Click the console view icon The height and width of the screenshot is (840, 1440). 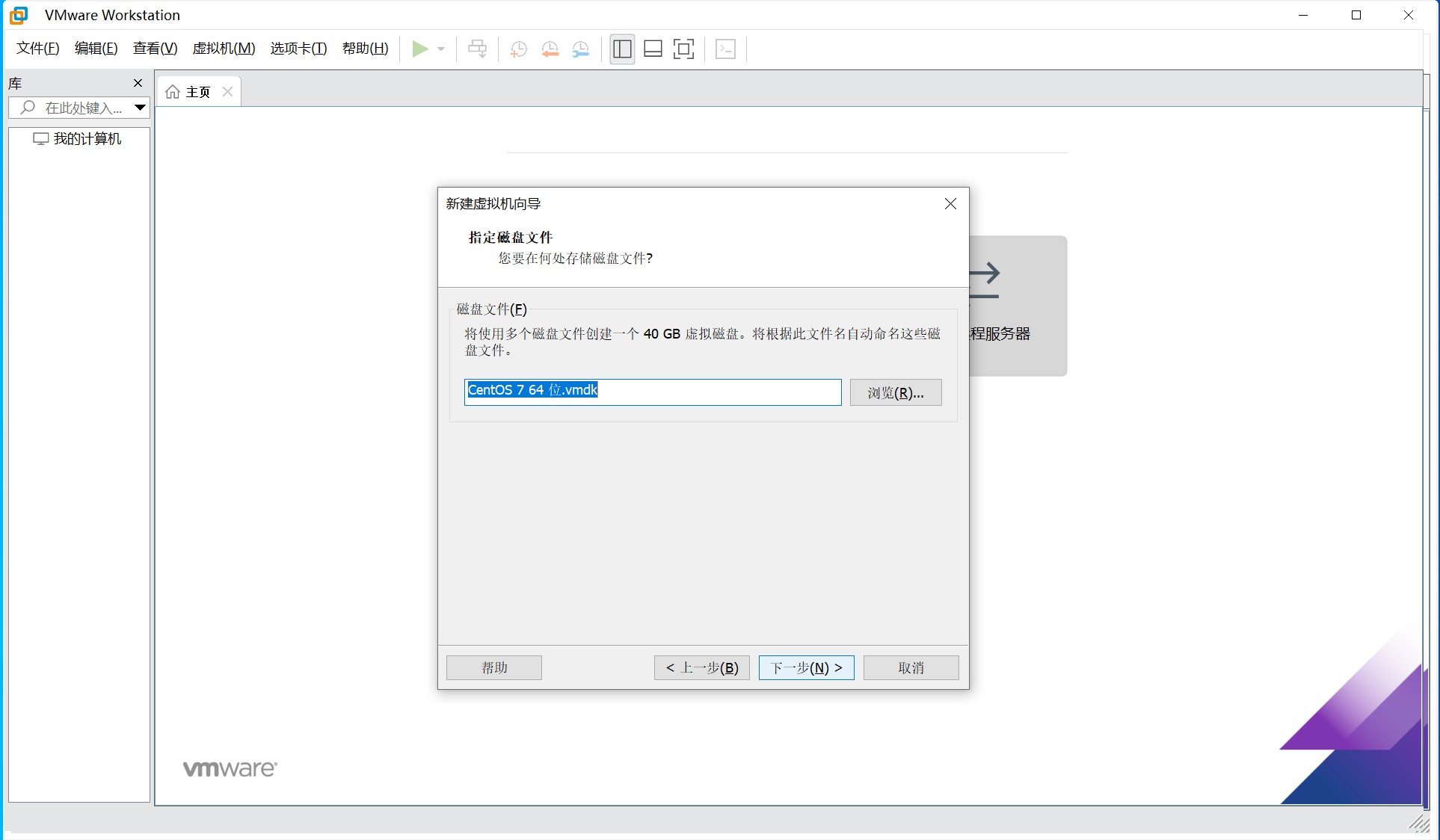click(725, 49)
